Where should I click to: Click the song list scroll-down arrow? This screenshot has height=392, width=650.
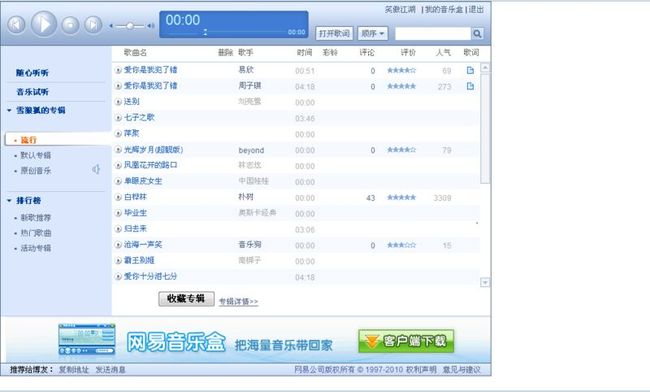[485, 283]
